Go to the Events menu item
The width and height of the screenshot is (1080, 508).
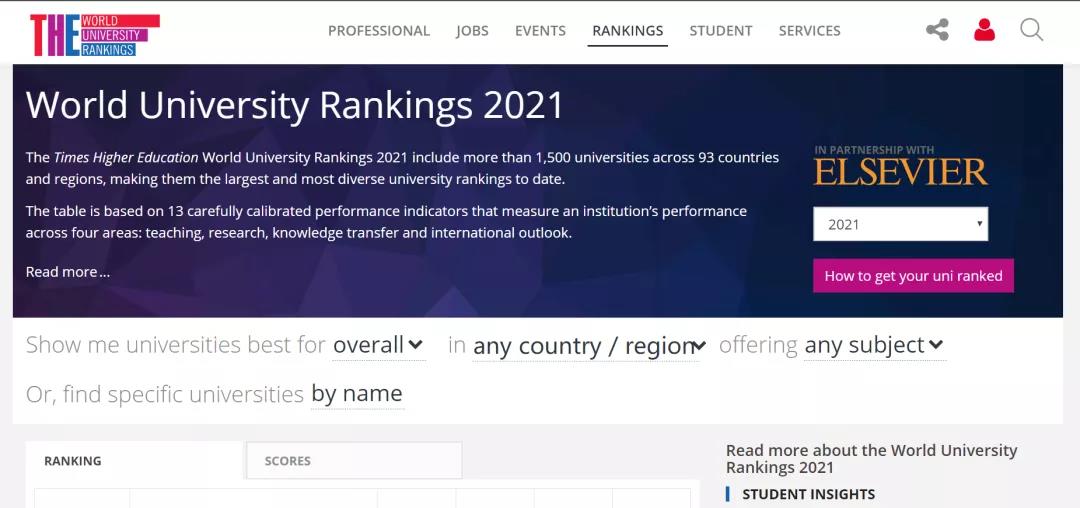click(x=541, y=31)
